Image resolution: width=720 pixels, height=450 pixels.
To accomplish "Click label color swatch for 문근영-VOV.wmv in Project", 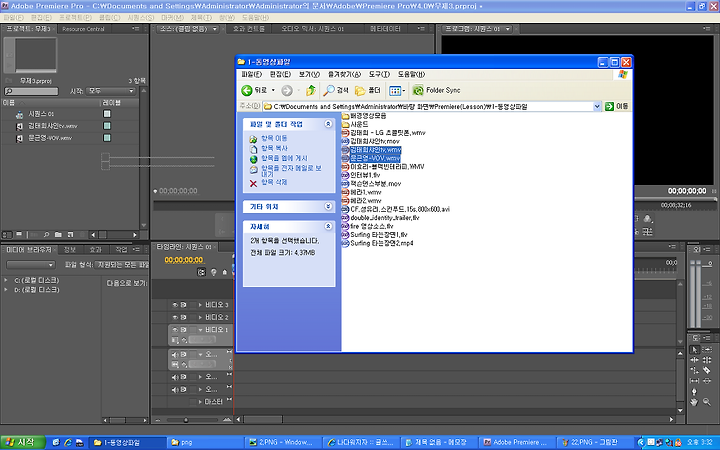I will click(x=107, y=138).
